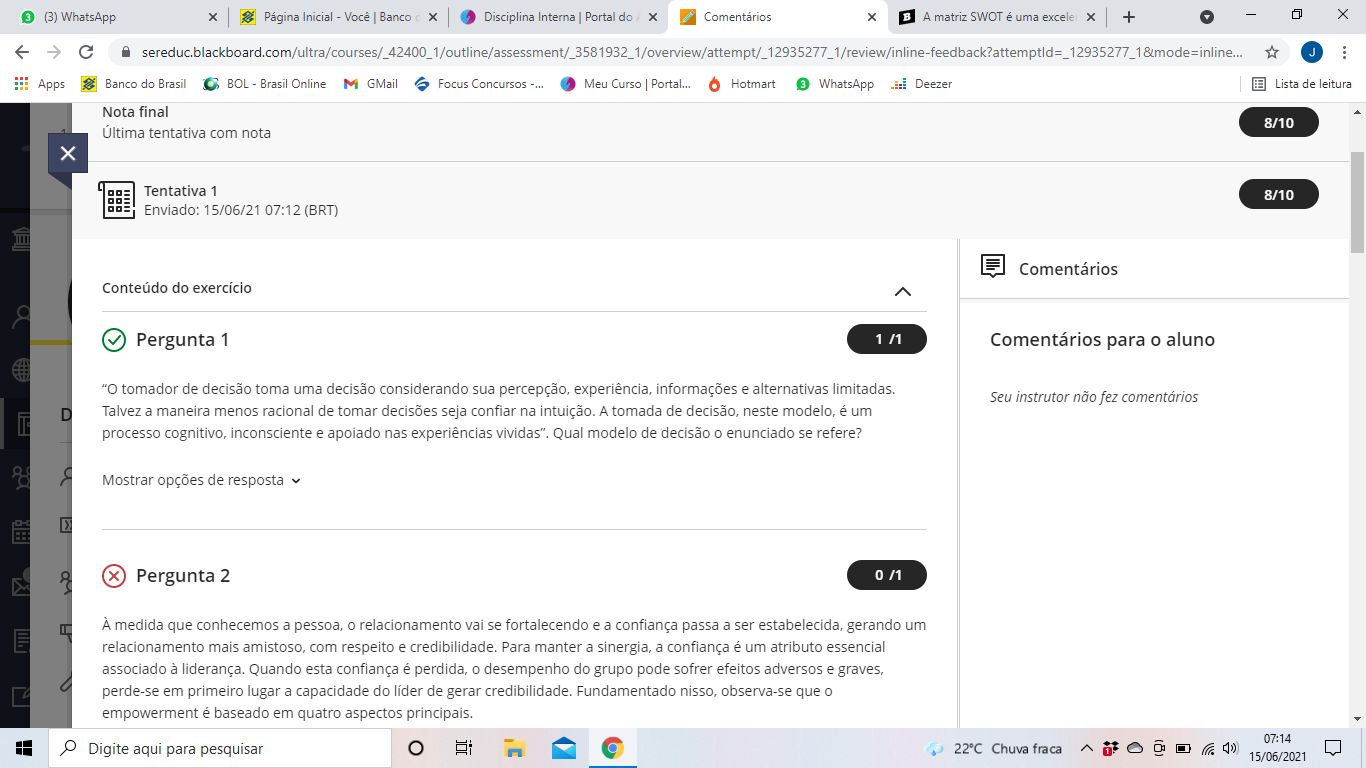Viewport: 1366px width, 768px height.
Task: Open the Mail app in the taskbar
Action: [563, 748]
